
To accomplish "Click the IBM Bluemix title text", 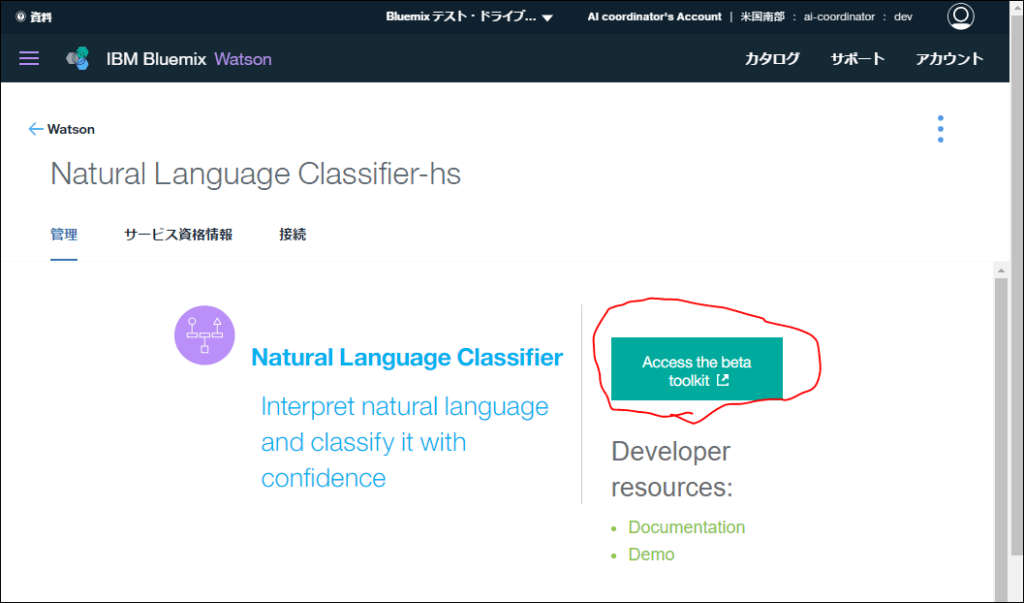I will (x=156, y=59).
